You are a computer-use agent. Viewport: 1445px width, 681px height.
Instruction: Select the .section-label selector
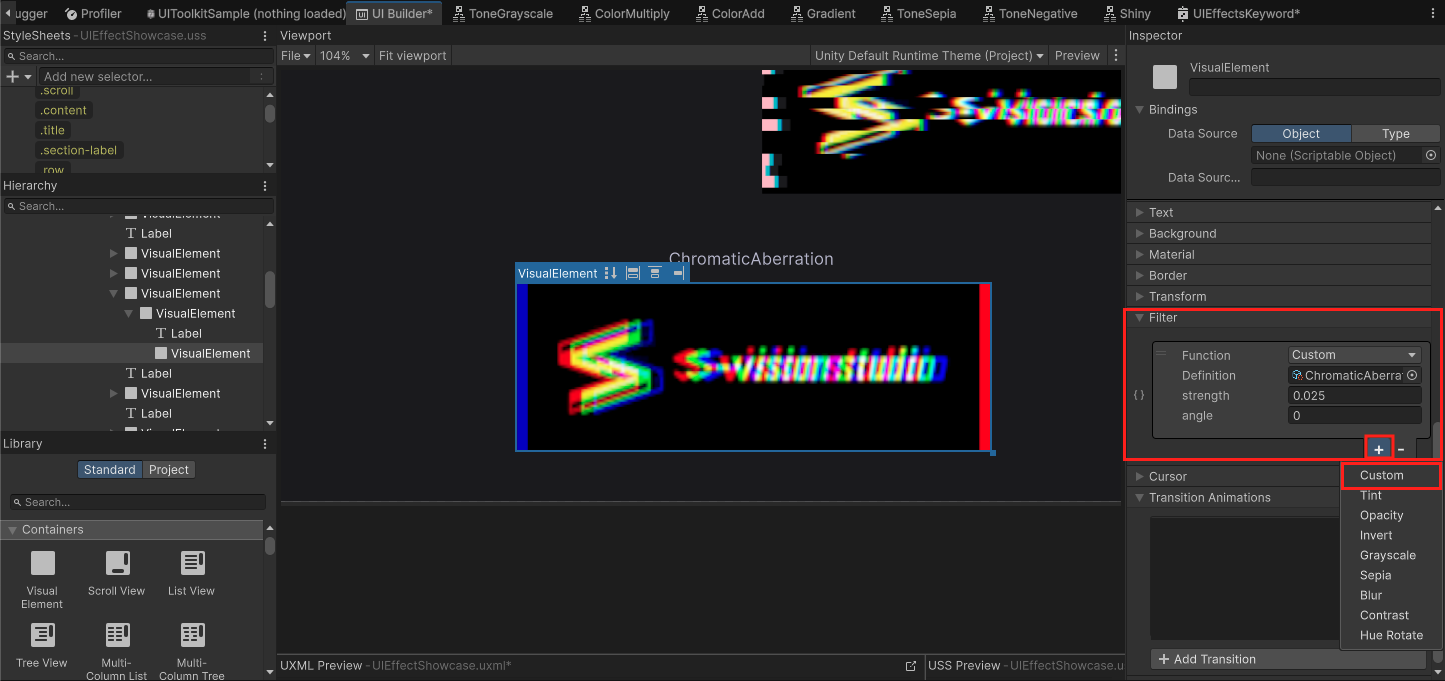79,150
